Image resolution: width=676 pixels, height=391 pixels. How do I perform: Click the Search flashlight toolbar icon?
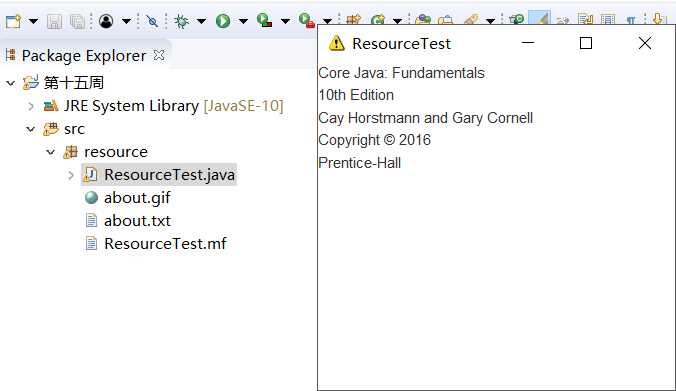click(x=471, y=19)
